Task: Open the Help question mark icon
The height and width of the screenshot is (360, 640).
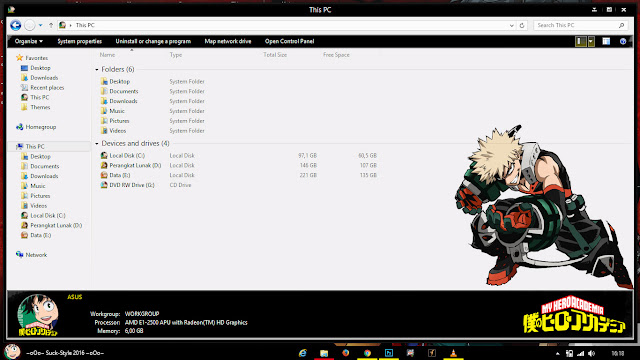Action: (623, 41)
